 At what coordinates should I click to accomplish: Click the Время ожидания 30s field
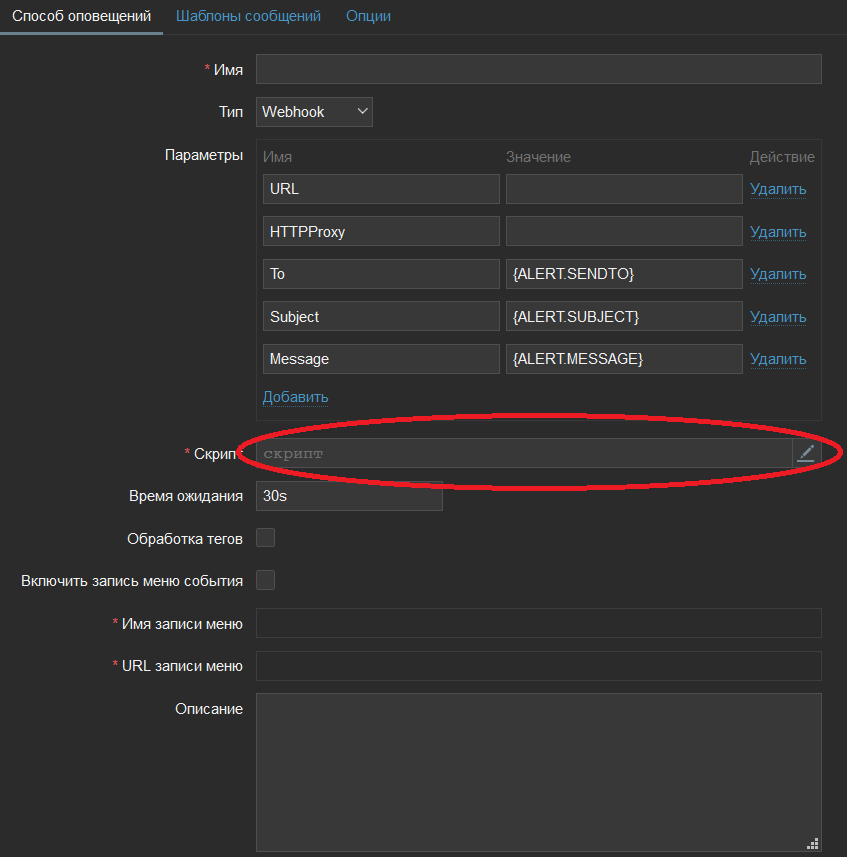349,496
